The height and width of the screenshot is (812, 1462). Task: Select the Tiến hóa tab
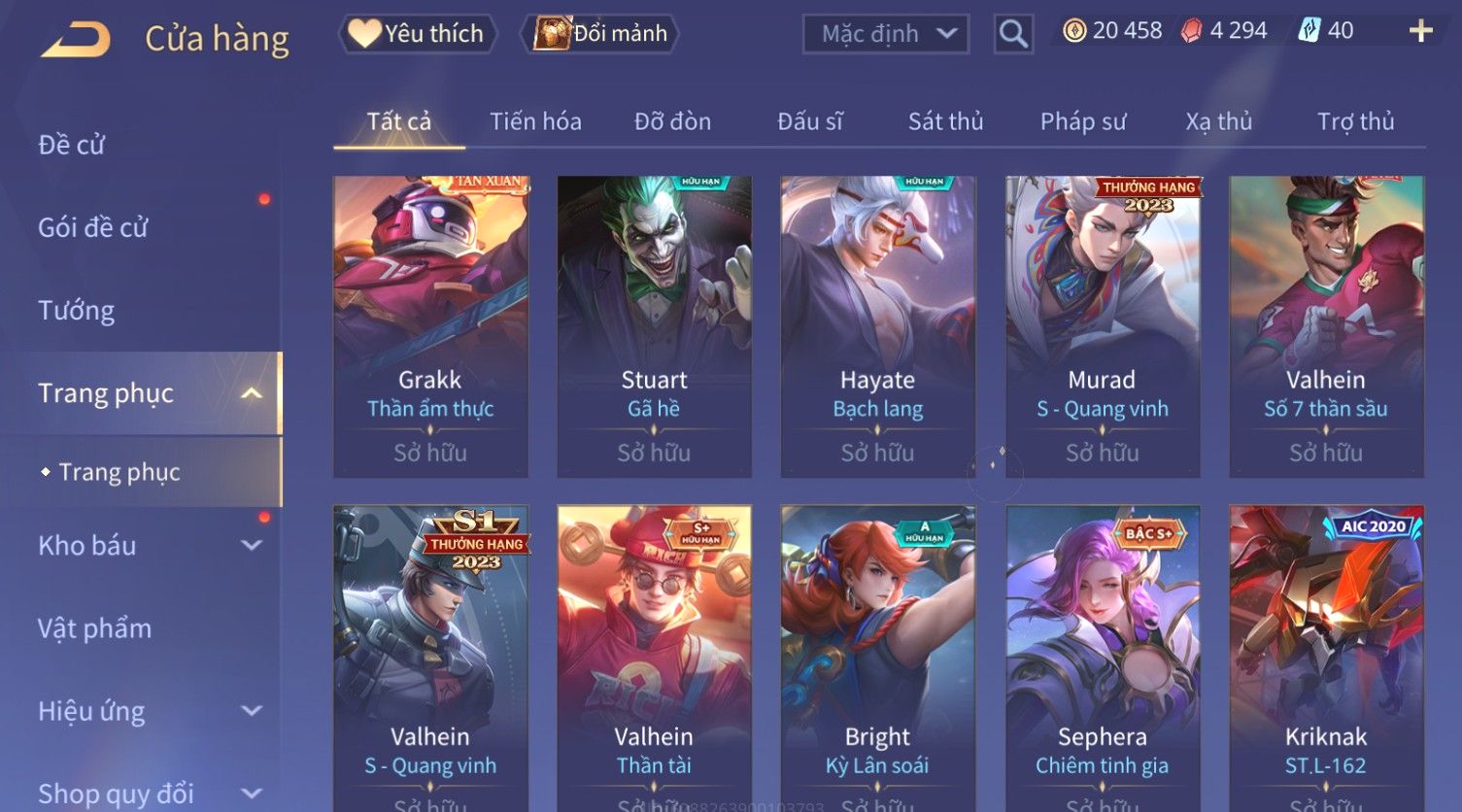(535, 121)
